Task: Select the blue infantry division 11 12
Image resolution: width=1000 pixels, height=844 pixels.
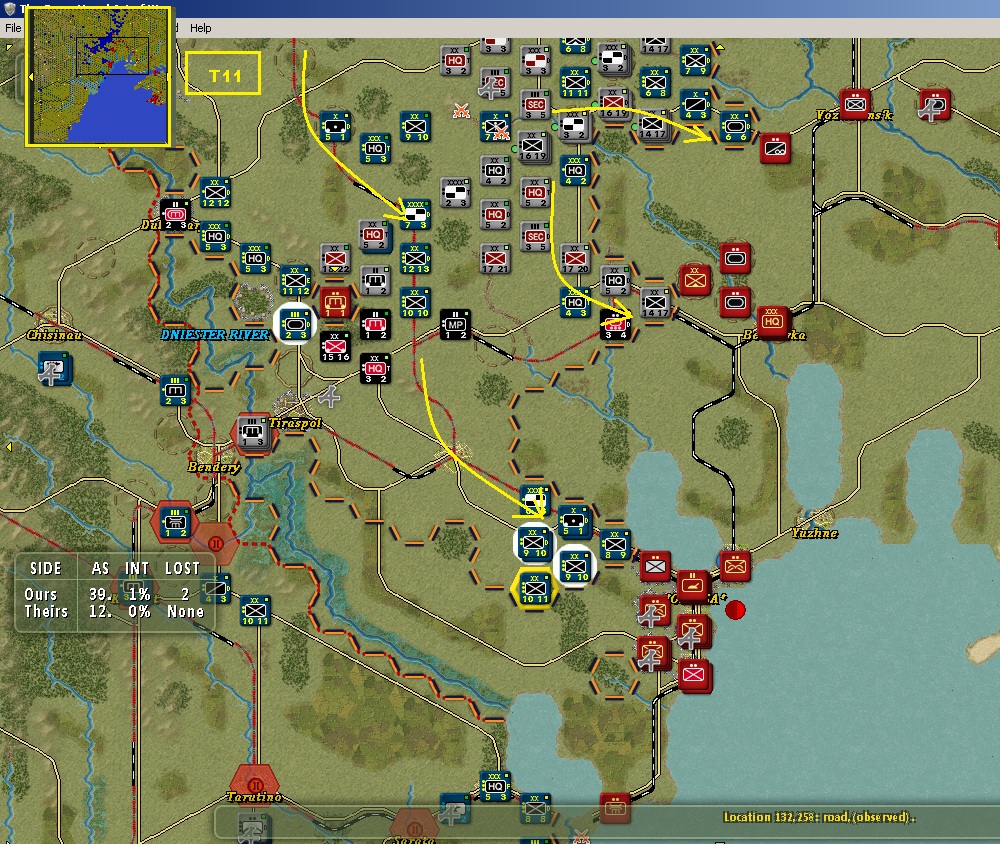Action: [295, 281]
